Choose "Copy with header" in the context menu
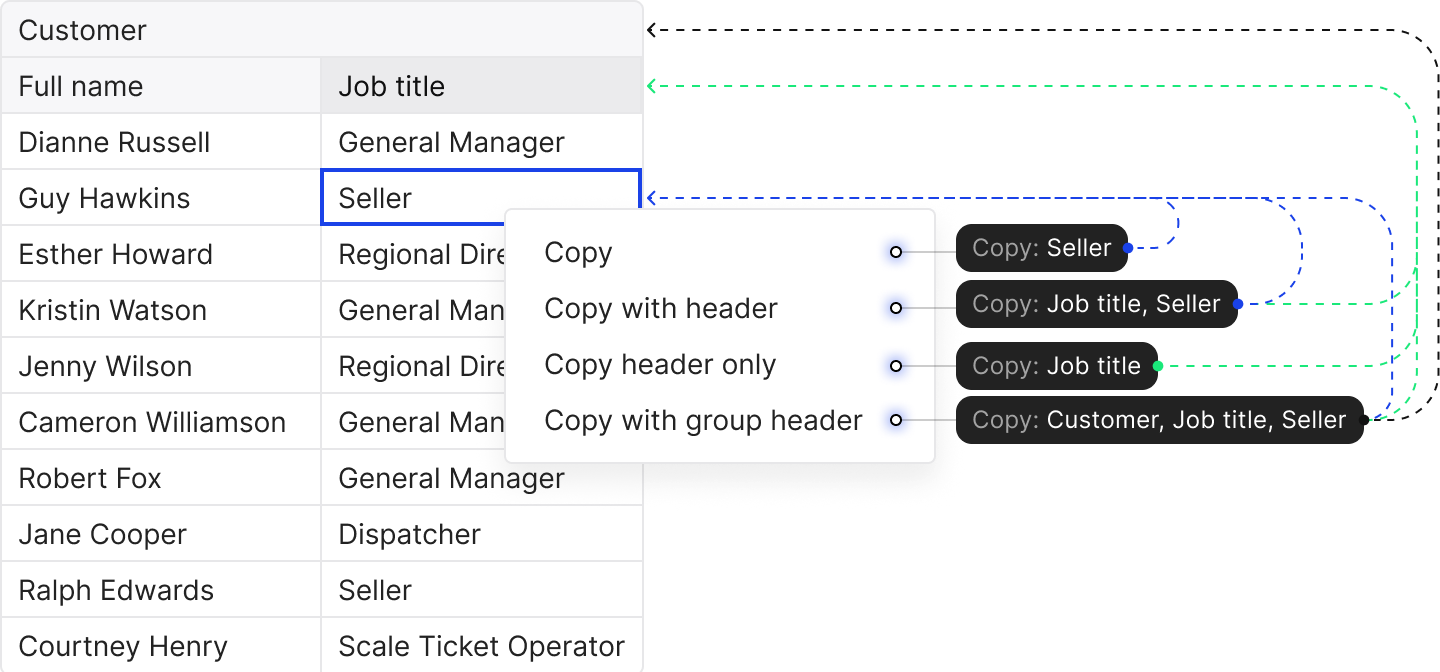The width and height of the screenshot is (1440, 672). pyautogui.click(x=660, y=308)
